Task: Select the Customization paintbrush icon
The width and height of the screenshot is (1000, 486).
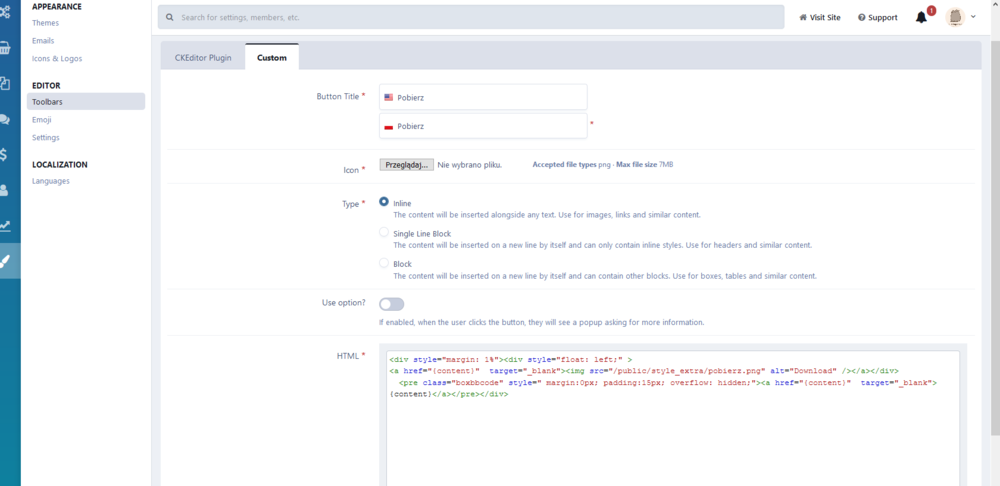Action: click(6, 261)
